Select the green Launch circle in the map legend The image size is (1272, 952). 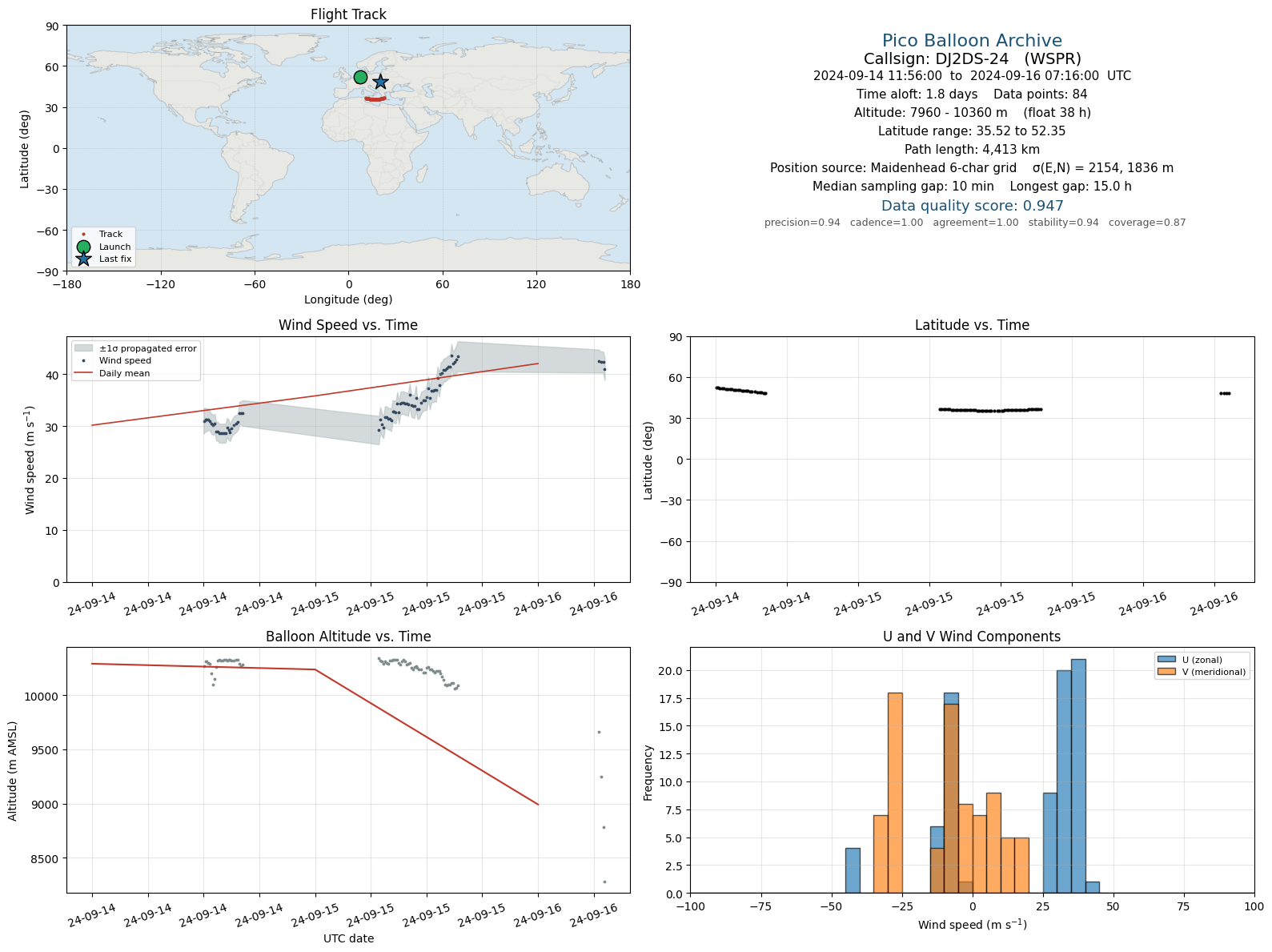click(x=83, y=247)
